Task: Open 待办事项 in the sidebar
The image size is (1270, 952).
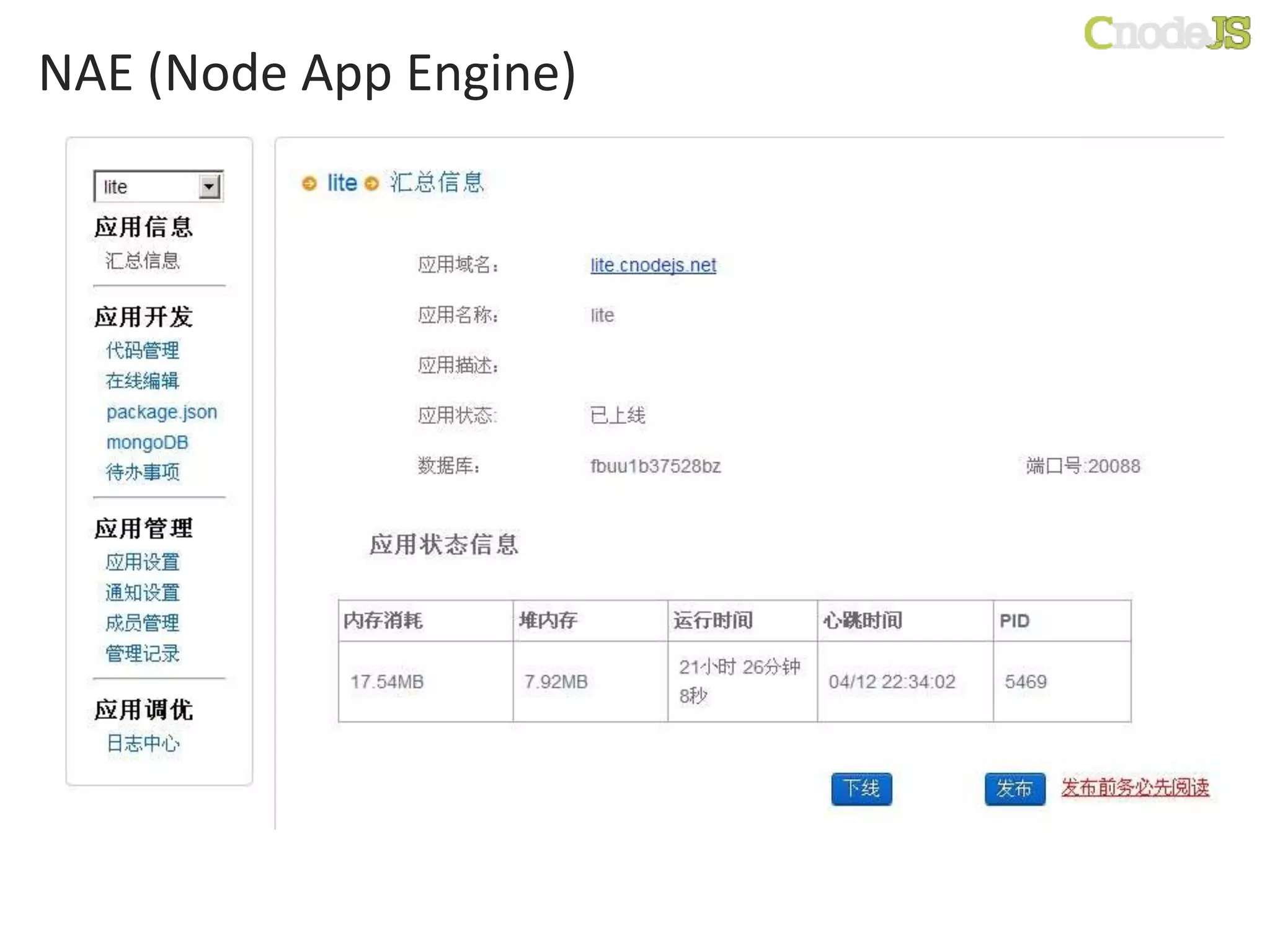Action: (x=142, y=472)
